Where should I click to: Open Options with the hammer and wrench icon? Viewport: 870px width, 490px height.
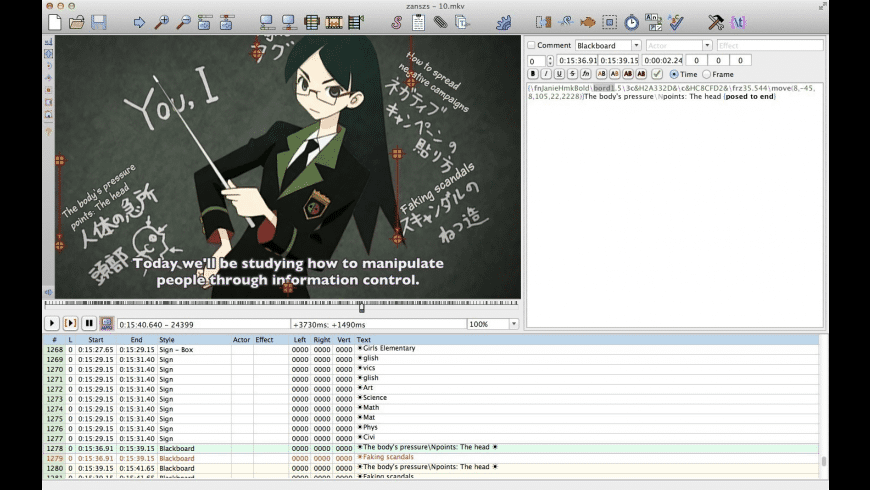pos(716,22)
